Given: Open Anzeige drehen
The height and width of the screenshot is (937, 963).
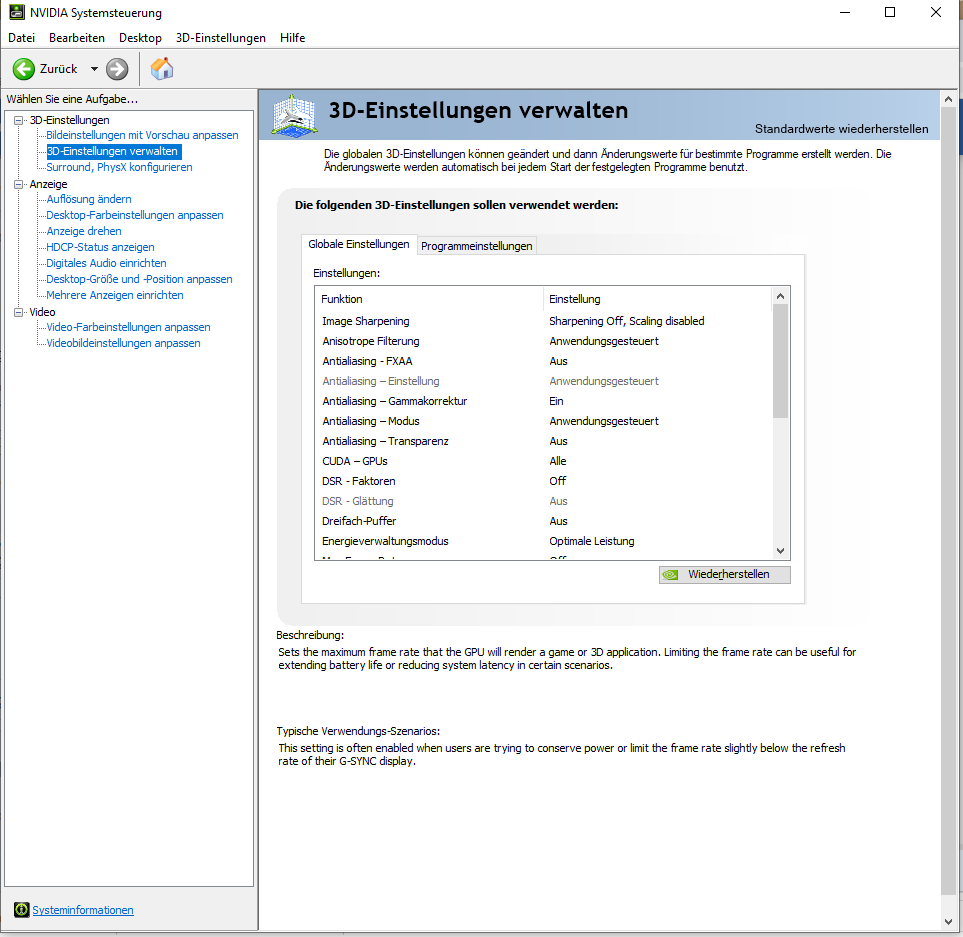Looking at the screenshot, I should tap(84, 231).
